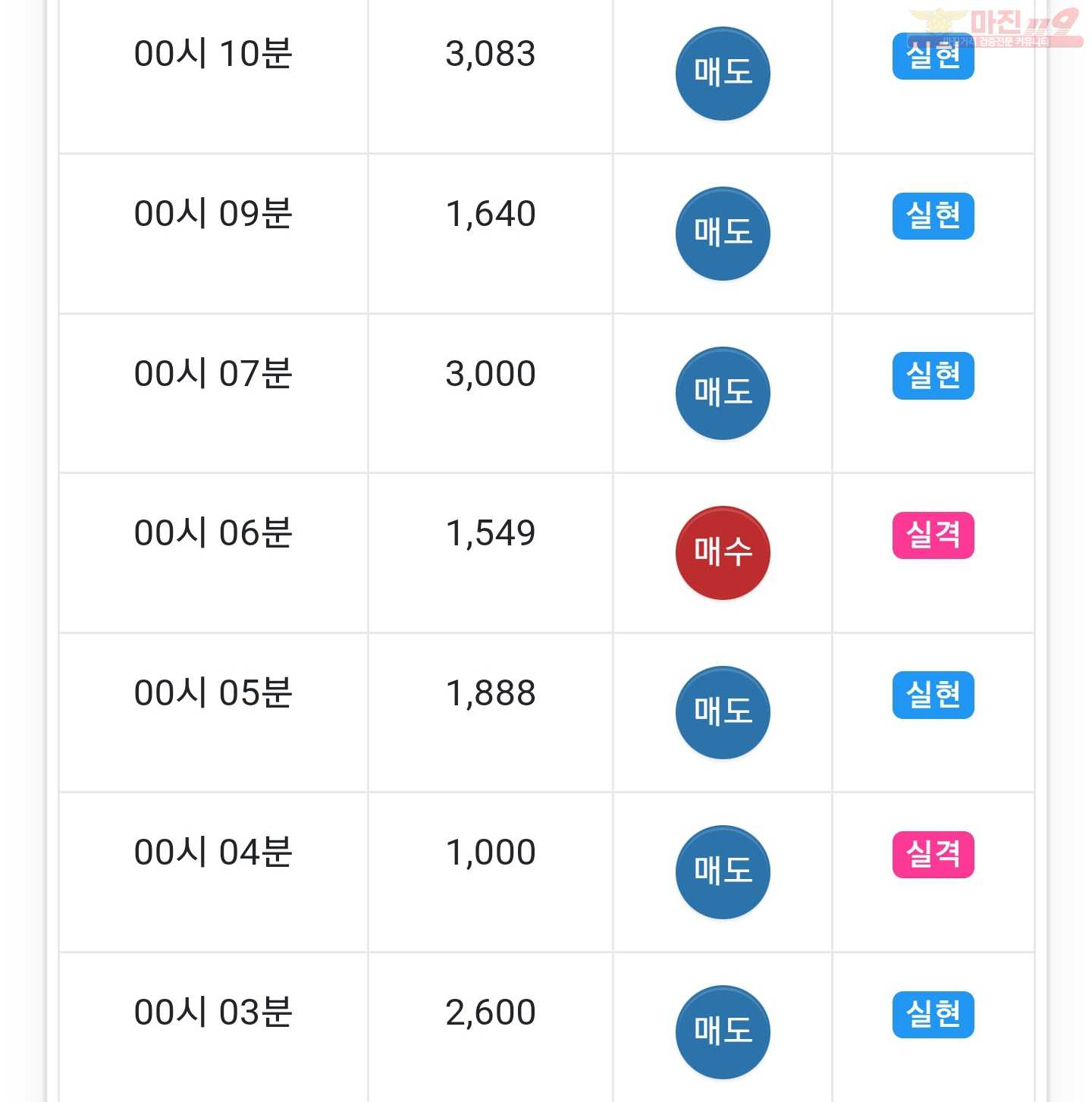The image size is (1092, 1102).
Task: Select the 2,600 amount cell
Action: click(x=491, y=1028)
